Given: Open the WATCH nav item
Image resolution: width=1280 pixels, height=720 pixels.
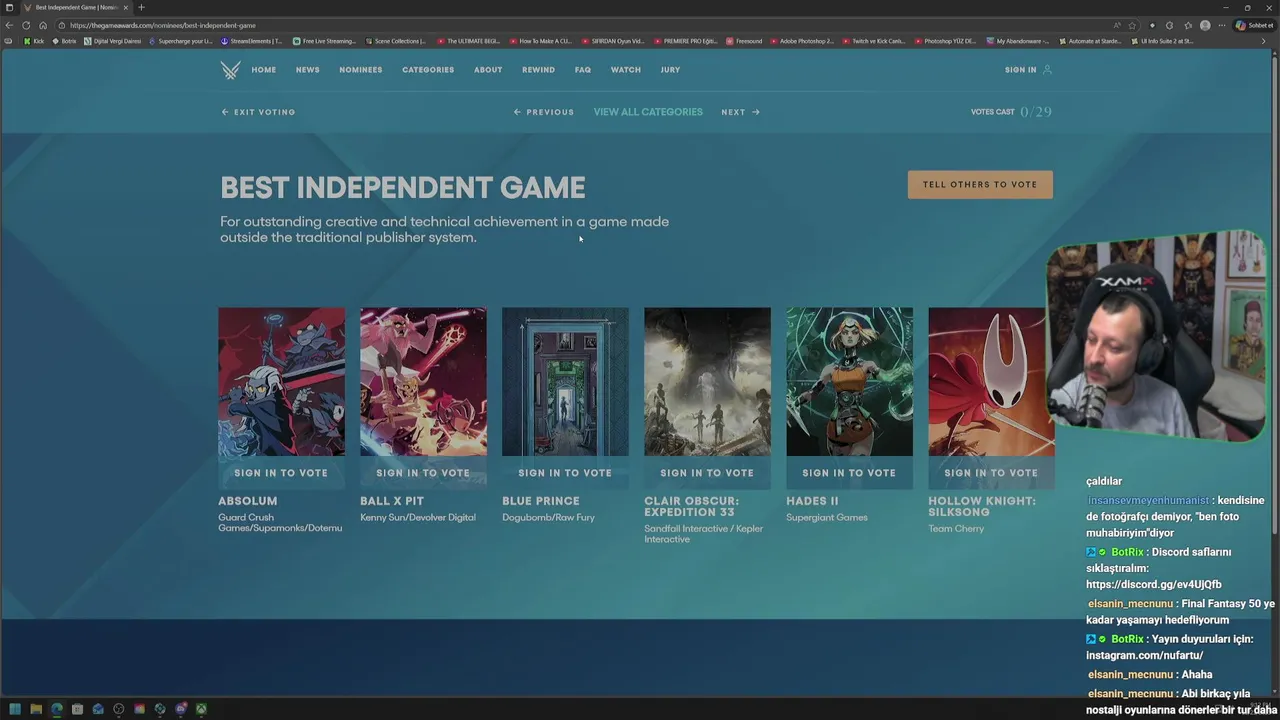Looking at the screenshot, I should point(626,70).
